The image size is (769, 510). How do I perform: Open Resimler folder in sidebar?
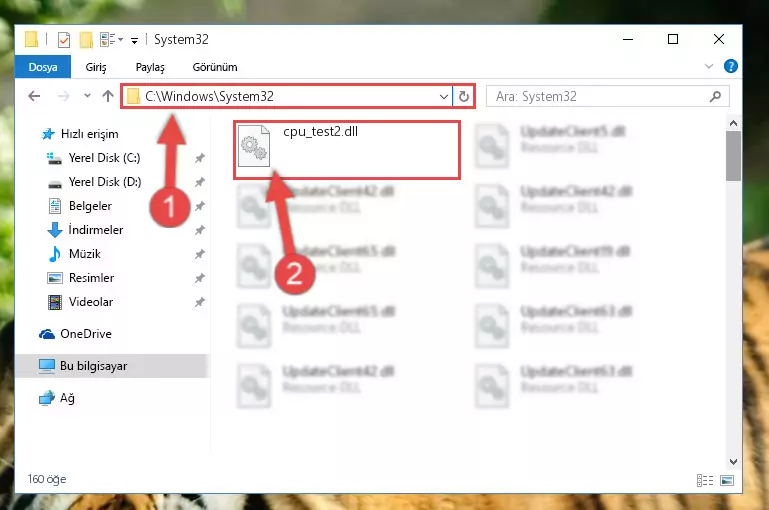pos(81,278)
